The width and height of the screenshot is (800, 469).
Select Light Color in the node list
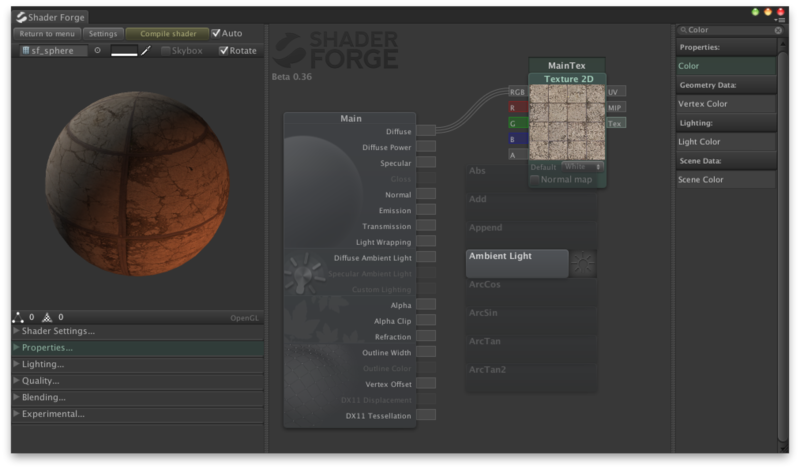(726, 142)
